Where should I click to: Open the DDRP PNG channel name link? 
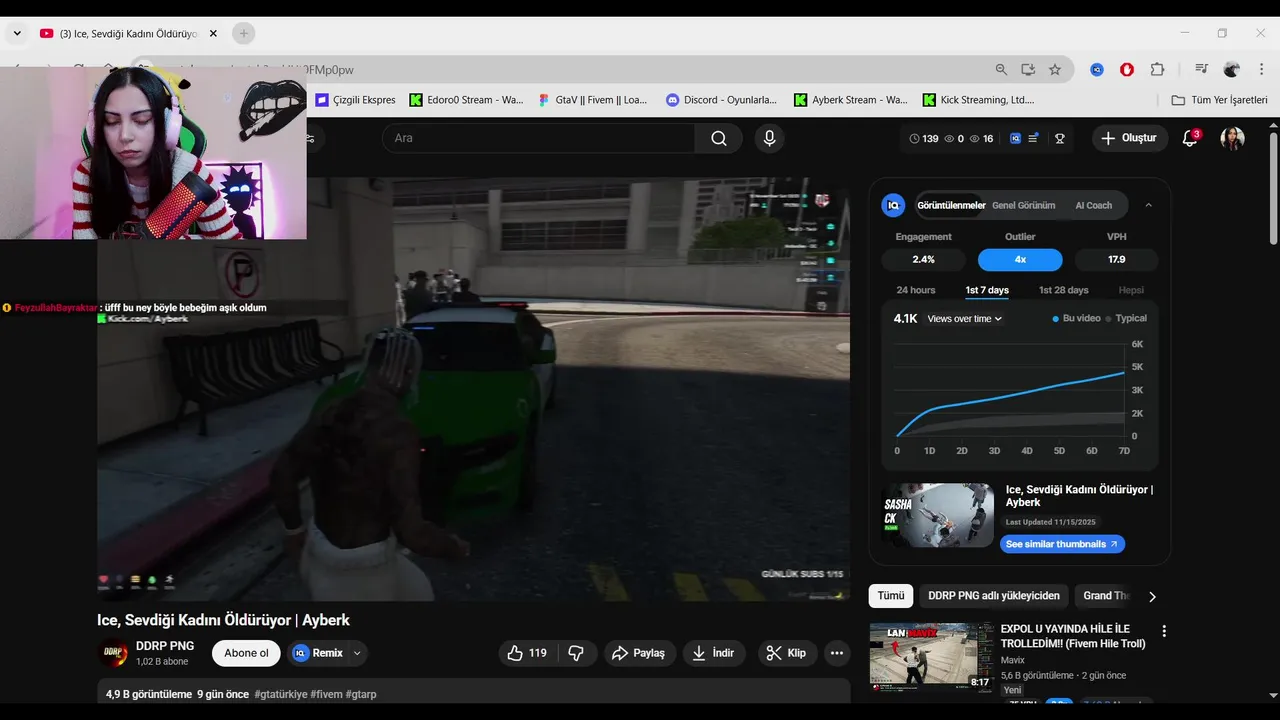(x=165, y=646)
